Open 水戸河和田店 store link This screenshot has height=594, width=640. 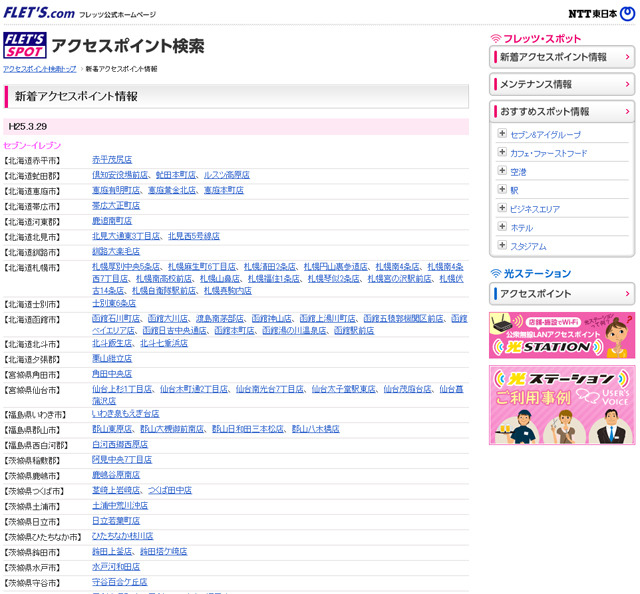pos(116,567)
